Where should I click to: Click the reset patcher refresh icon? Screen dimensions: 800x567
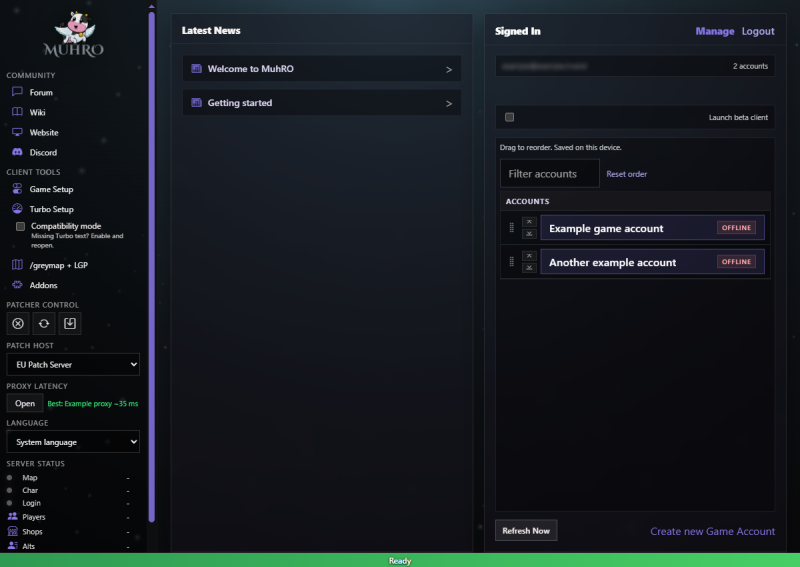pos(44,324)
